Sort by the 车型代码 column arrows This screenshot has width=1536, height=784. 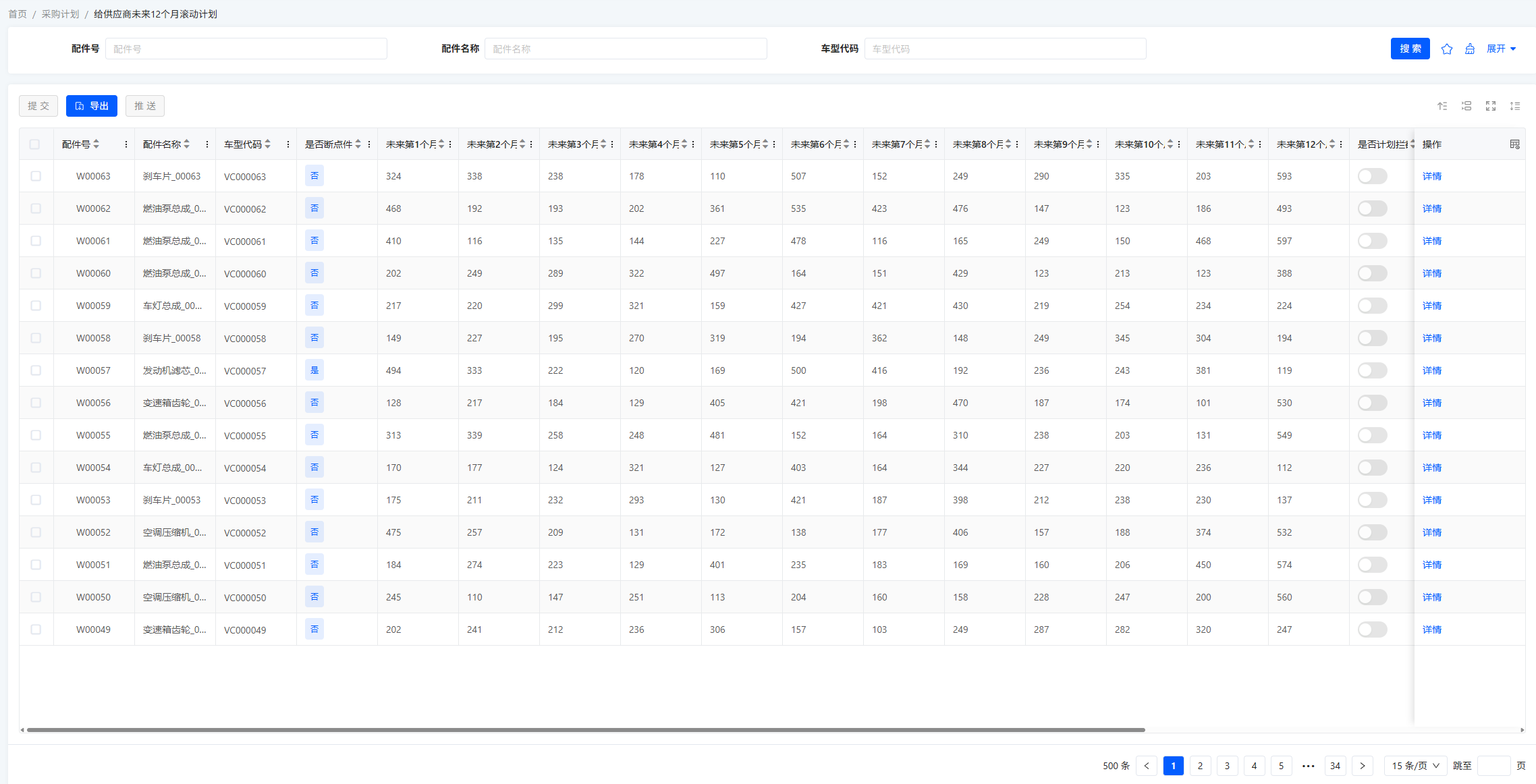268,144
